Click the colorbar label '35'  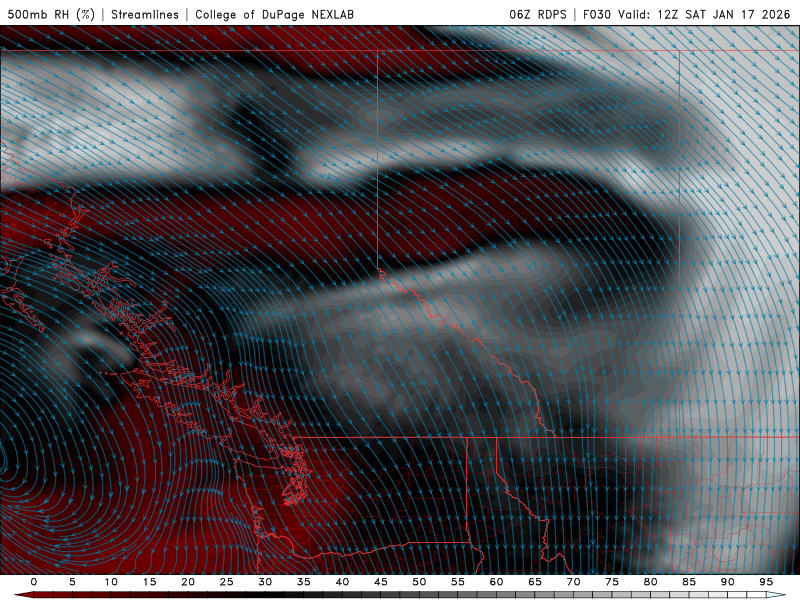[x=304, y=582]
